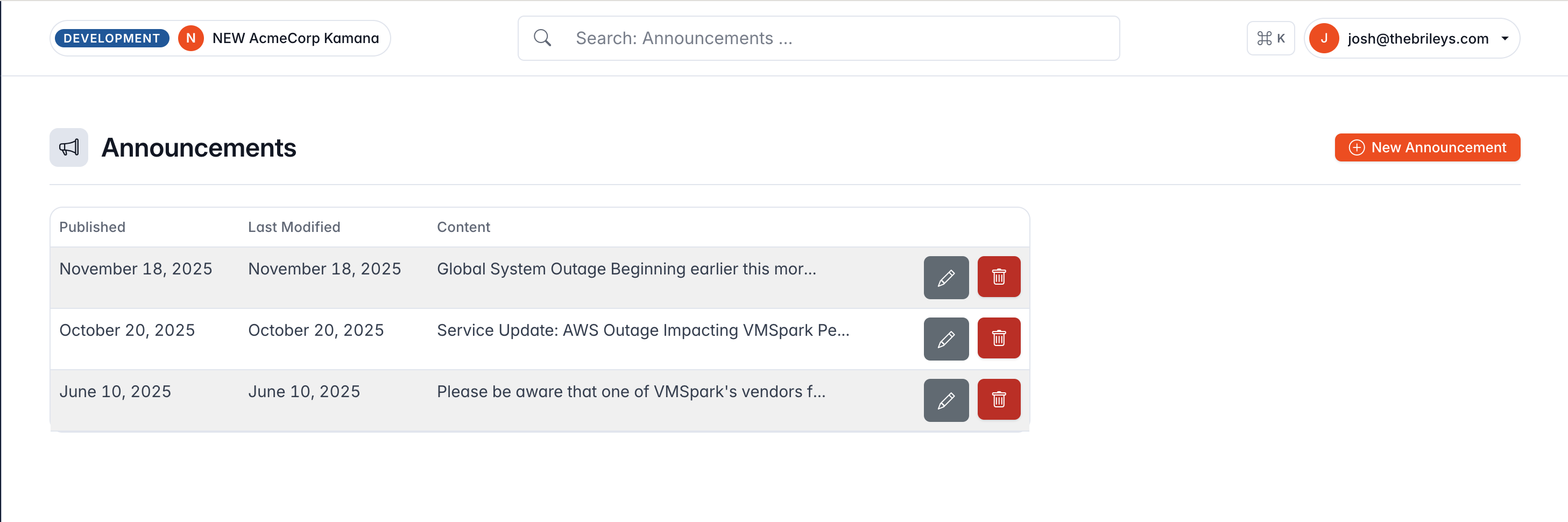The width and height of the screenshot is (1568, 522).
Task: Select the Global System Outage announcement row
Action: (x=627, y=269)
